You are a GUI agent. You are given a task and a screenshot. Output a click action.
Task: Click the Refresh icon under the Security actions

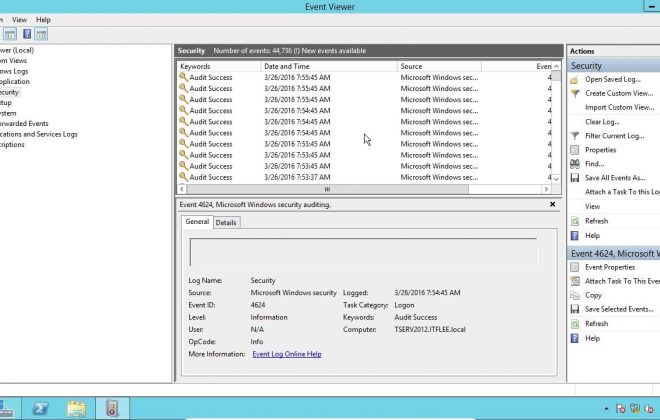tap(575, 221)
